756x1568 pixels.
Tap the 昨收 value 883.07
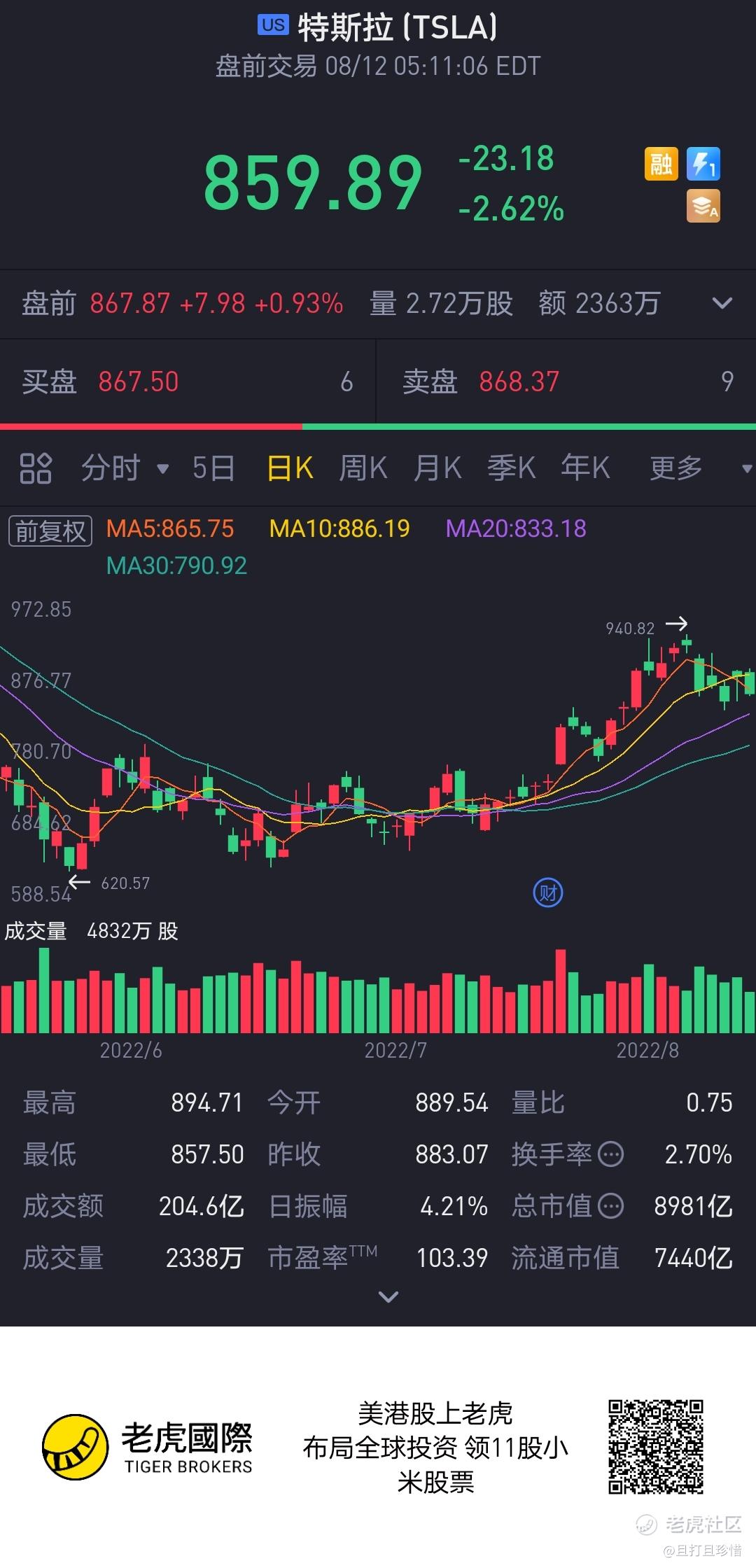pos(451,1154)
